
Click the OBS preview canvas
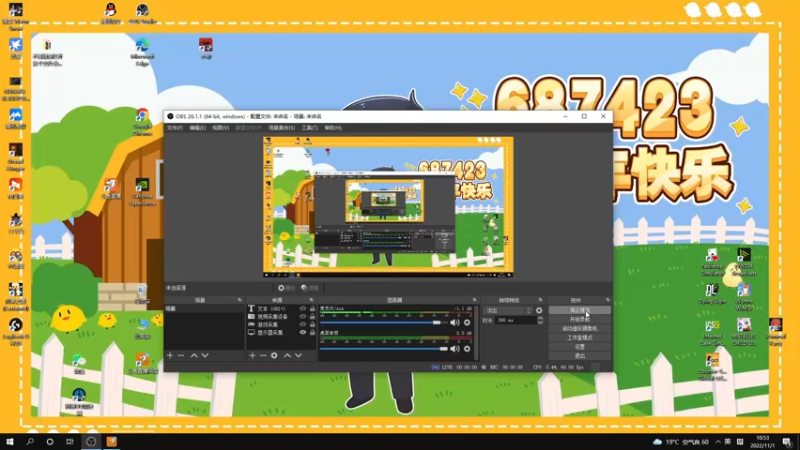pyautogui.click(x=388, y=207)
